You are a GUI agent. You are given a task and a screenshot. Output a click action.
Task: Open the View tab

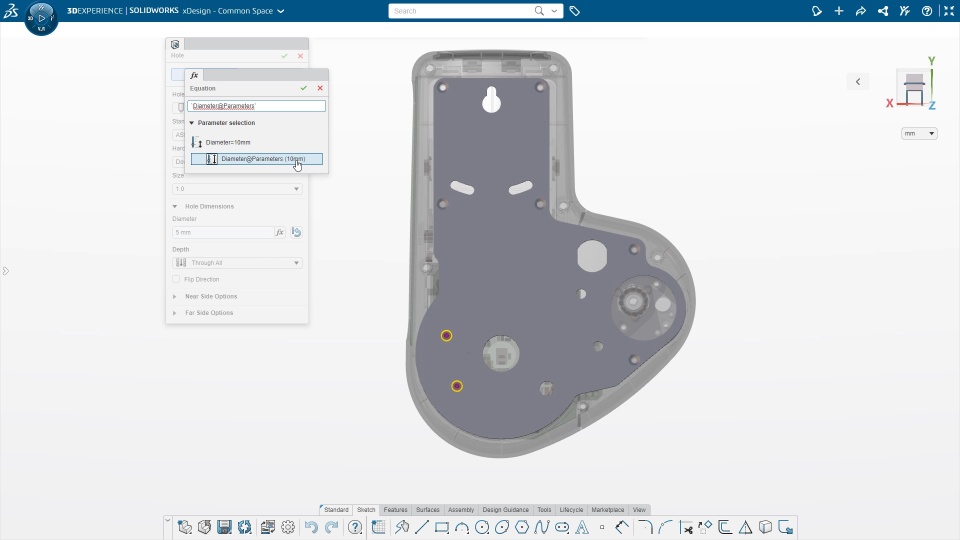639,510
